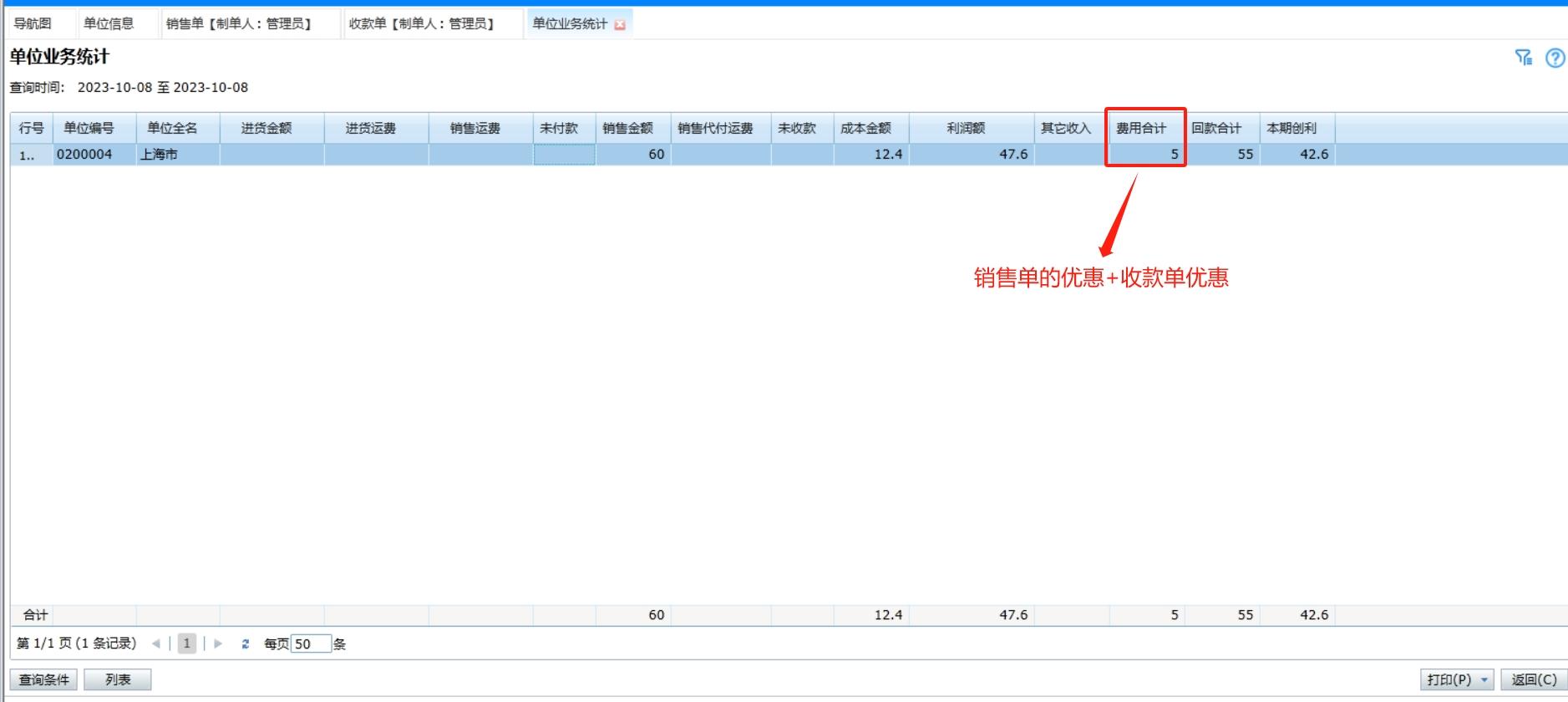Click the 查询条件 button
This screenshot has height=702, width=1568.
click(44, 679)
